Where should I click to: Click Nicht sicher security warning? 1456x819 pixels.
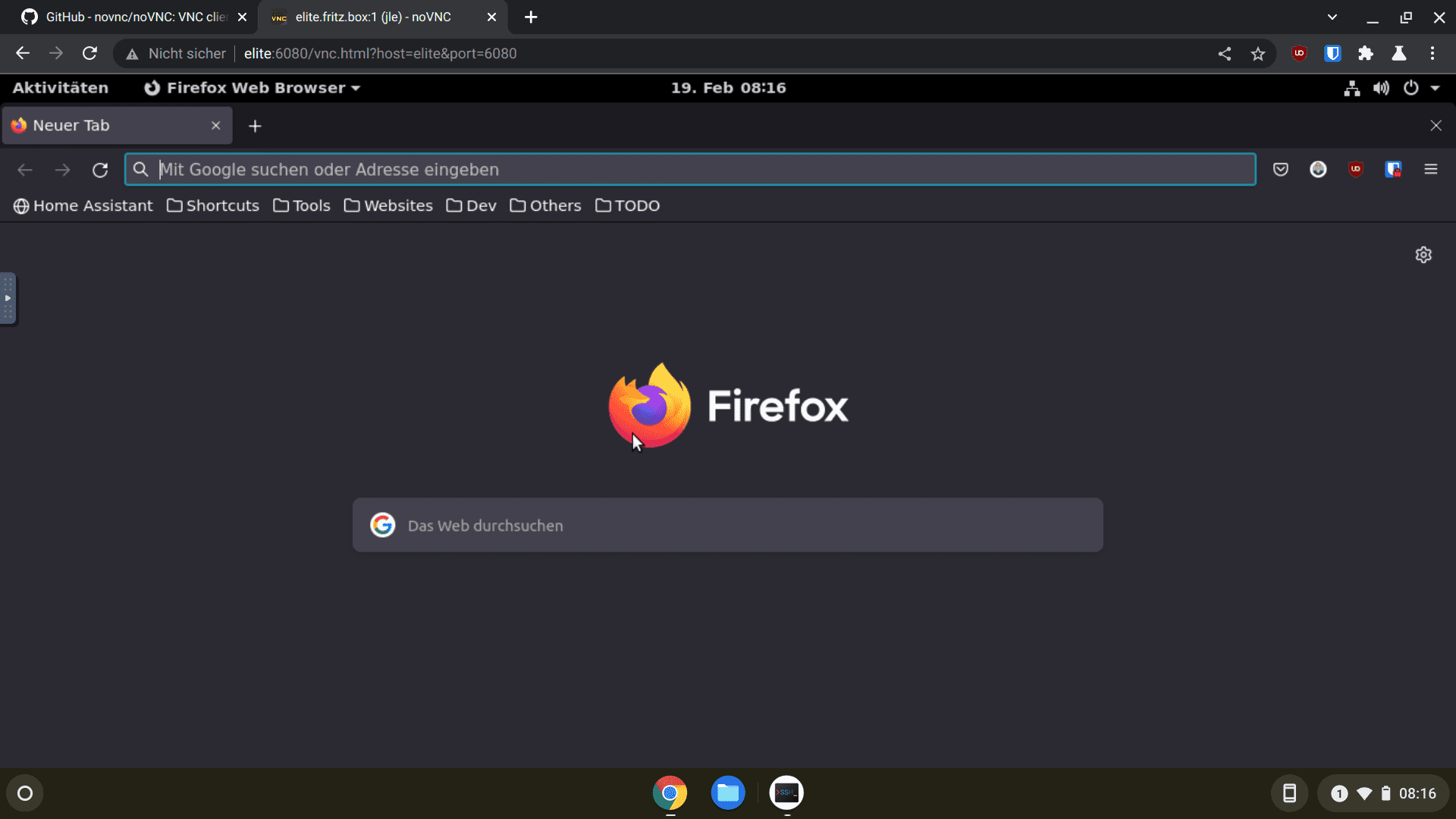tap(176, 53)
